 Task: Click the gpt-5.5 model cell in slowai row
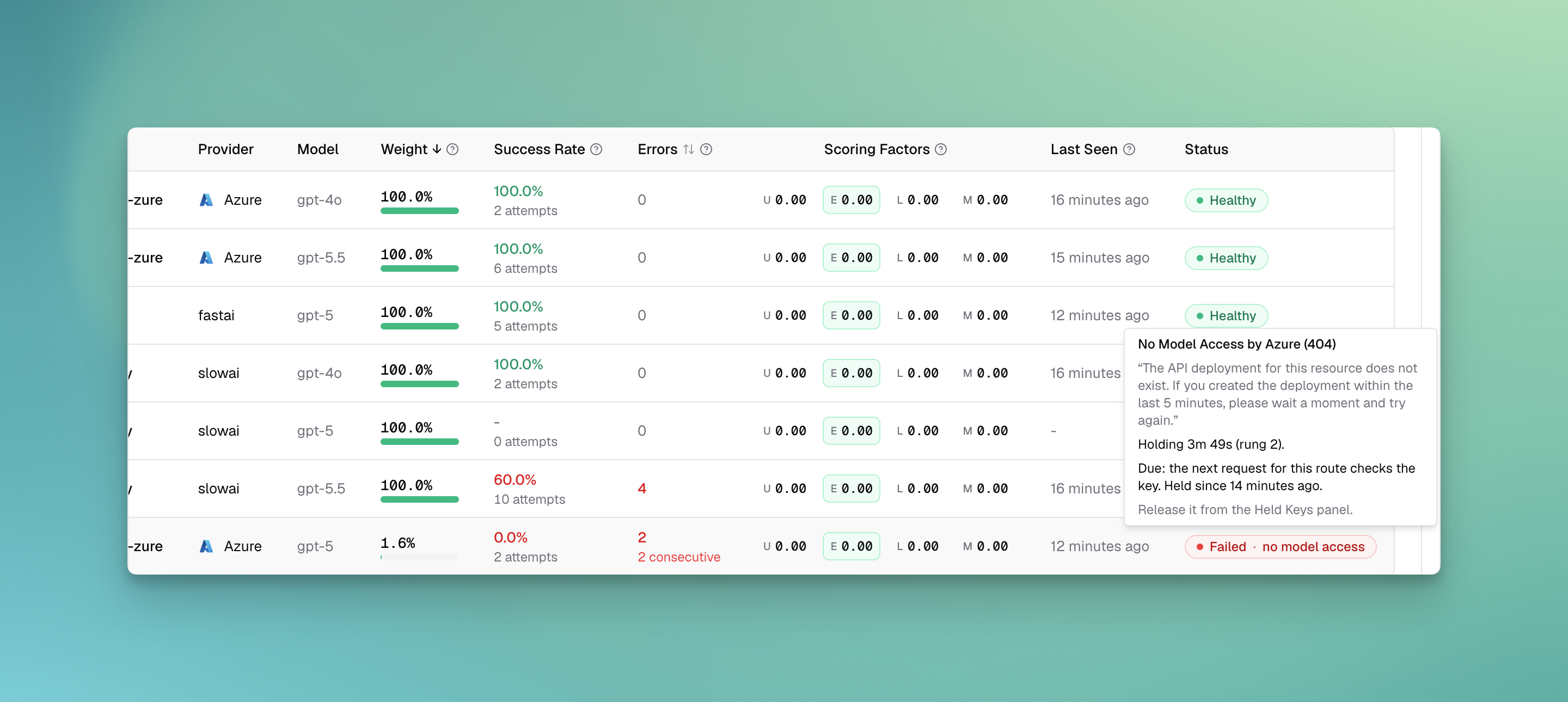321,489
